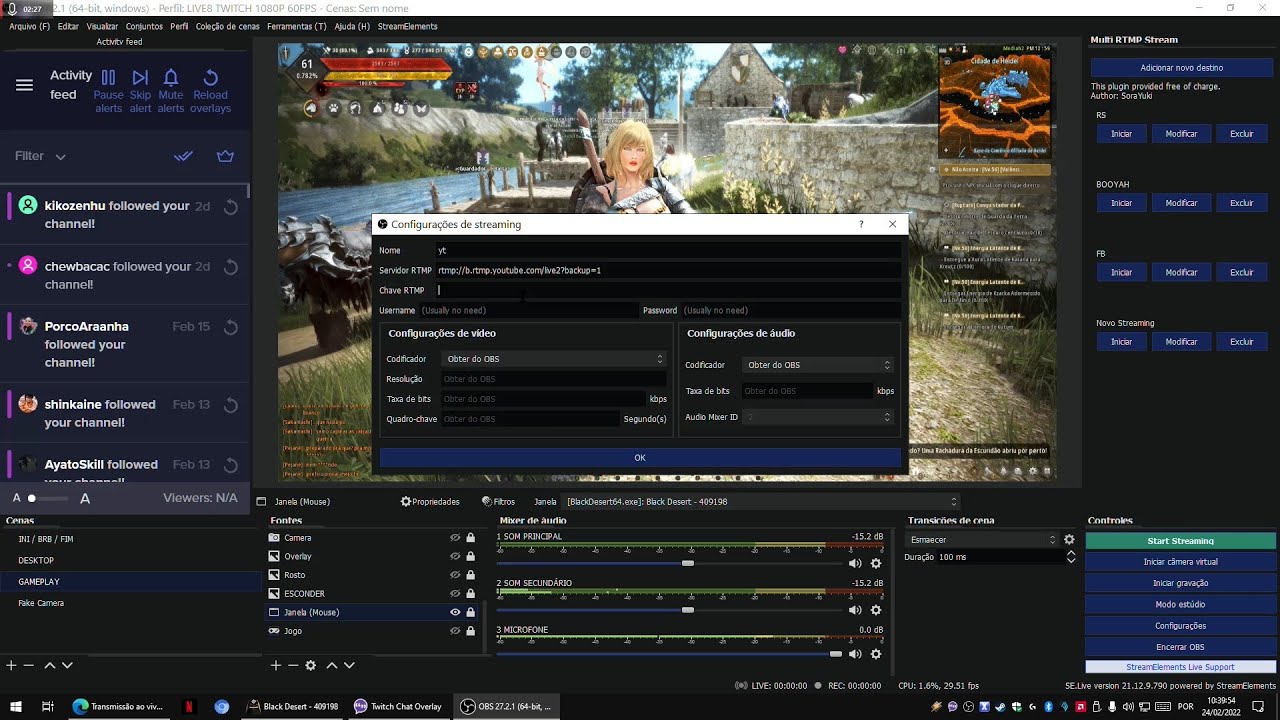Open Editar menu
1280x720 pixels.
(x=68, y=26)
